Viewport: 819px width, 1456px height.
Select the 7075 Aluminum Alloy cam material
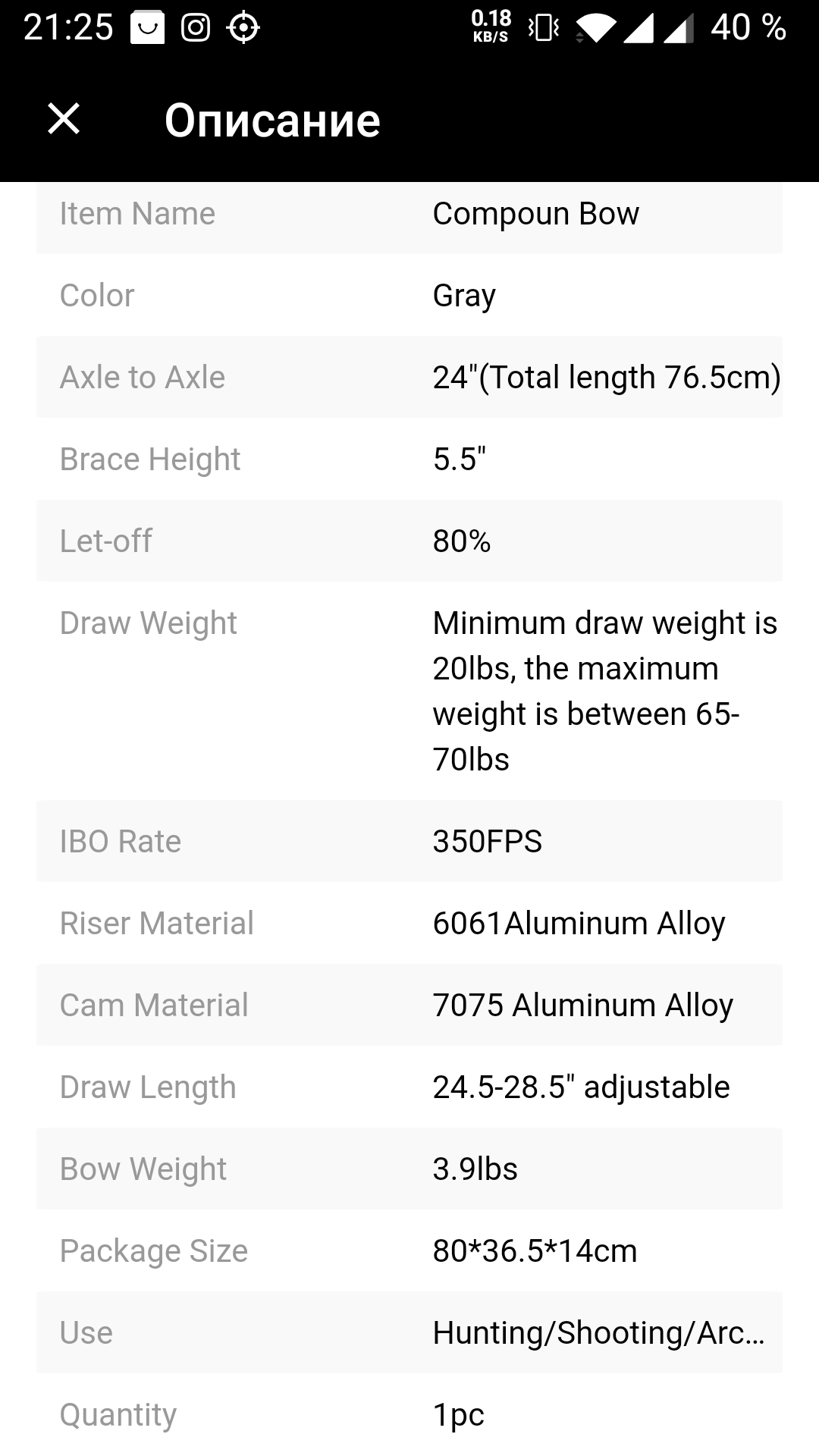tap(582, 1006)
